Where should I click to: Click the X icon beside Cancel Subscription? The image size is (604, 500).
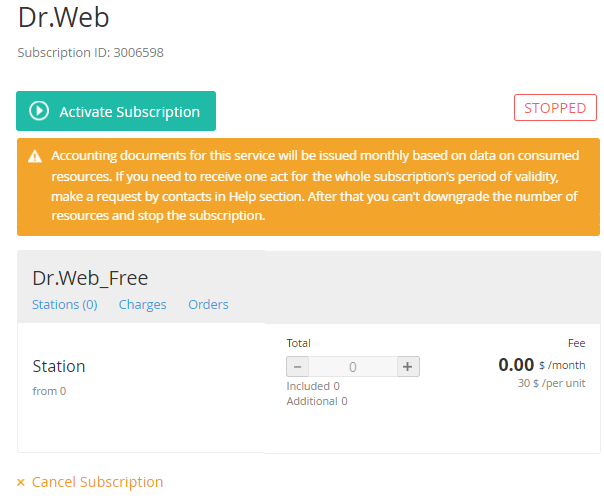pos(21,482)
